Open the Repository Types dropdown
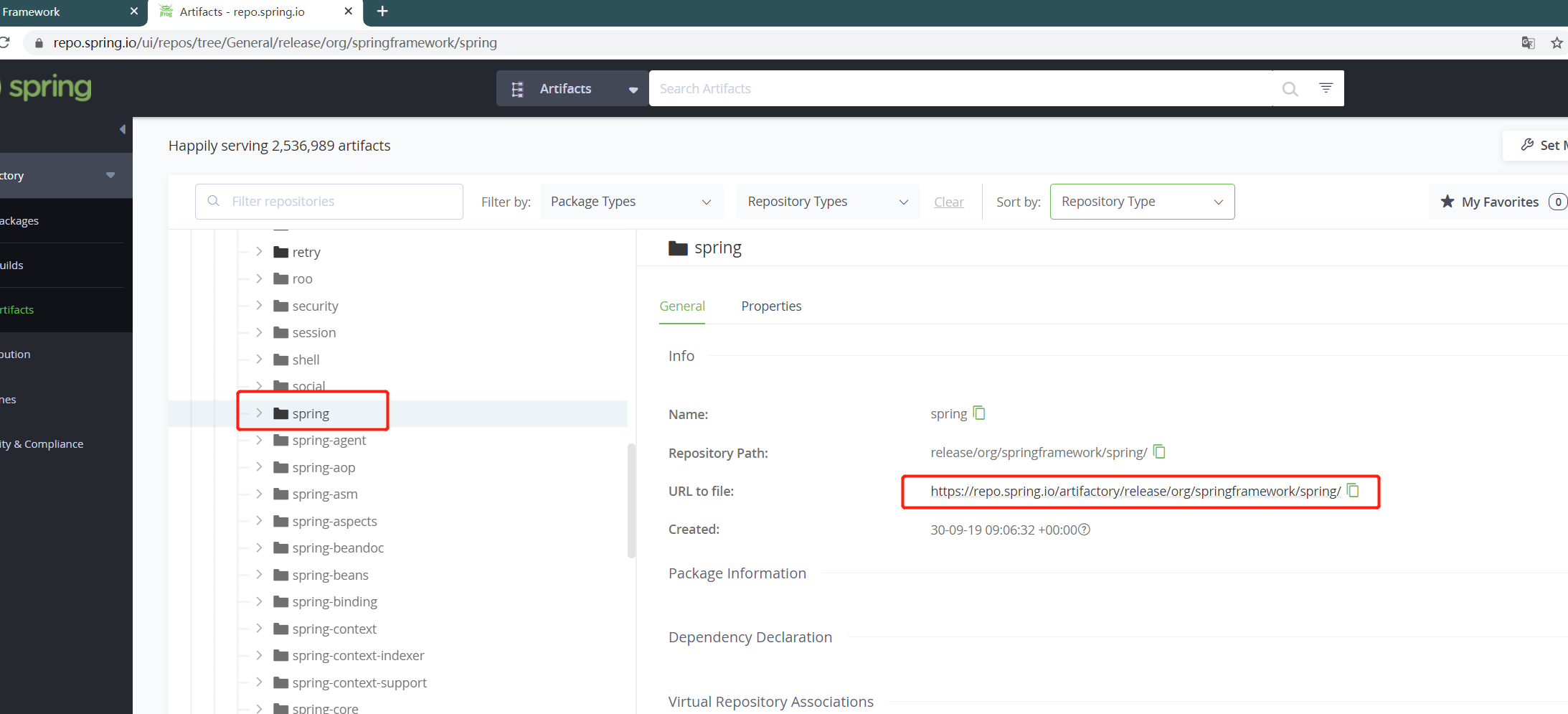Image resolution: width=1568 pixels, height=714 pixels. pos(827,202)
